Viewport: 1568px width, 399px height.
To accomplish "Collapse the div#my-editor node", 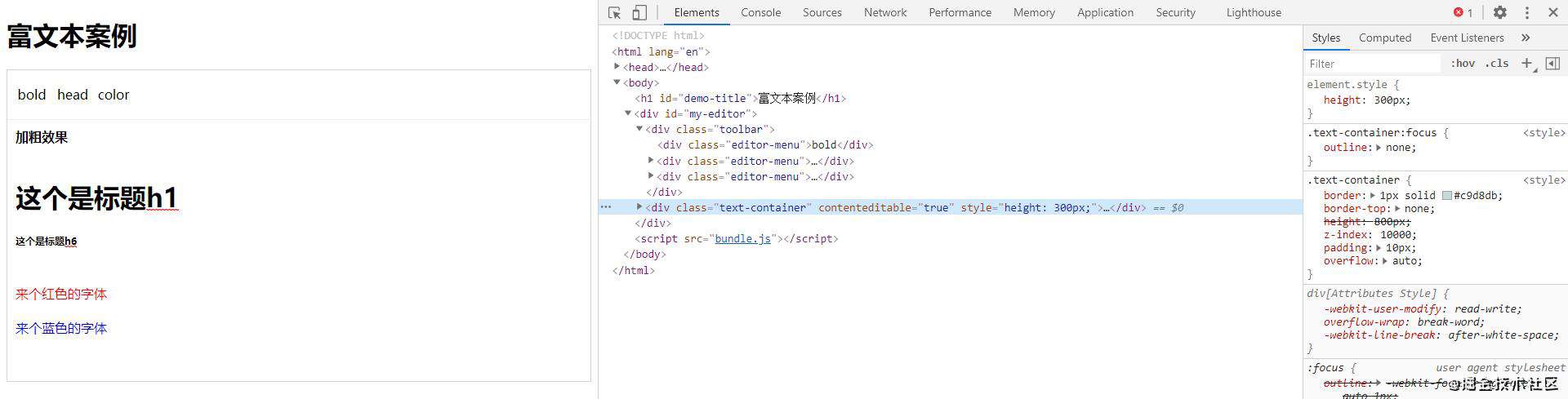I will pyautogui.click(x=628, y=113).
